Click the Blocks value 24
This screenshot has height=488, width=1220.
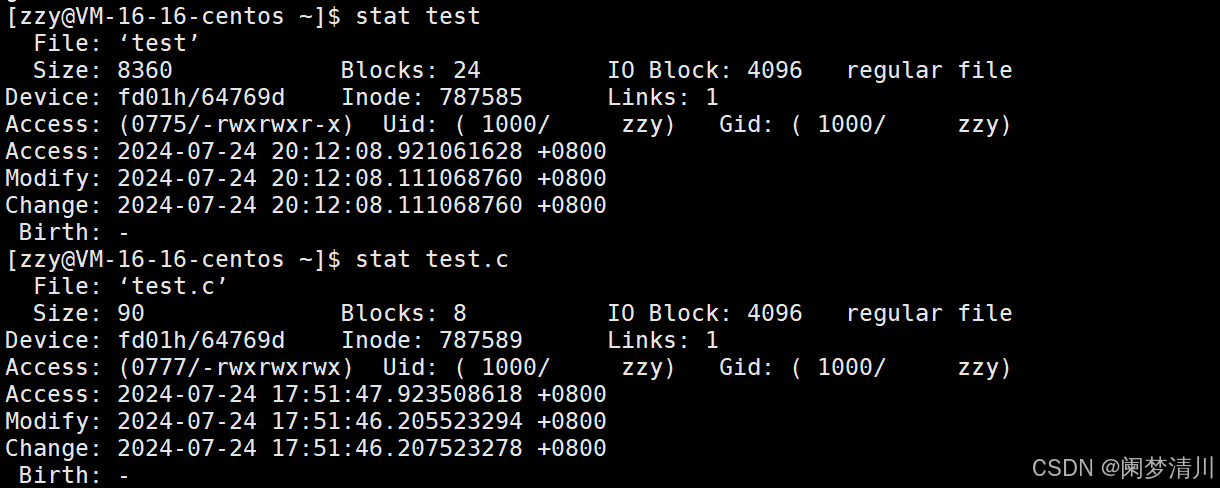[x=466, y=70]
